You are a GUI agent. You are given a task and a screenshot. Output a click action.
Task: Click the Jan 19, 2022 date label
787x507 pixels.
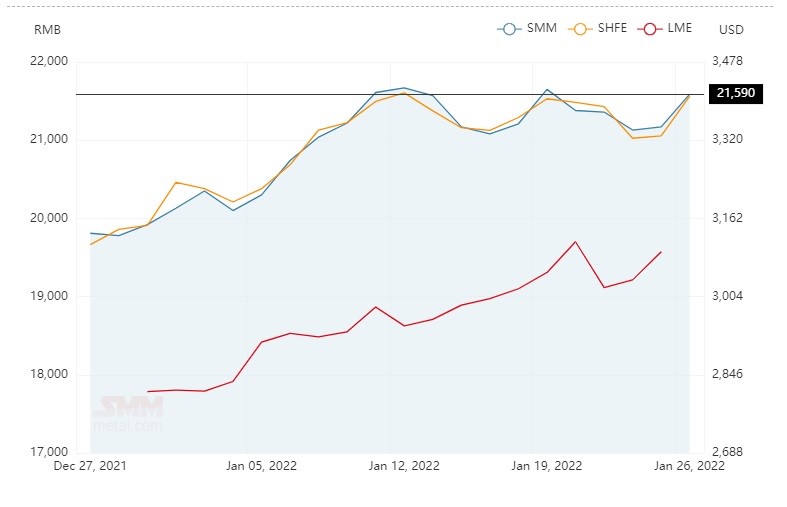click(546, 466)
